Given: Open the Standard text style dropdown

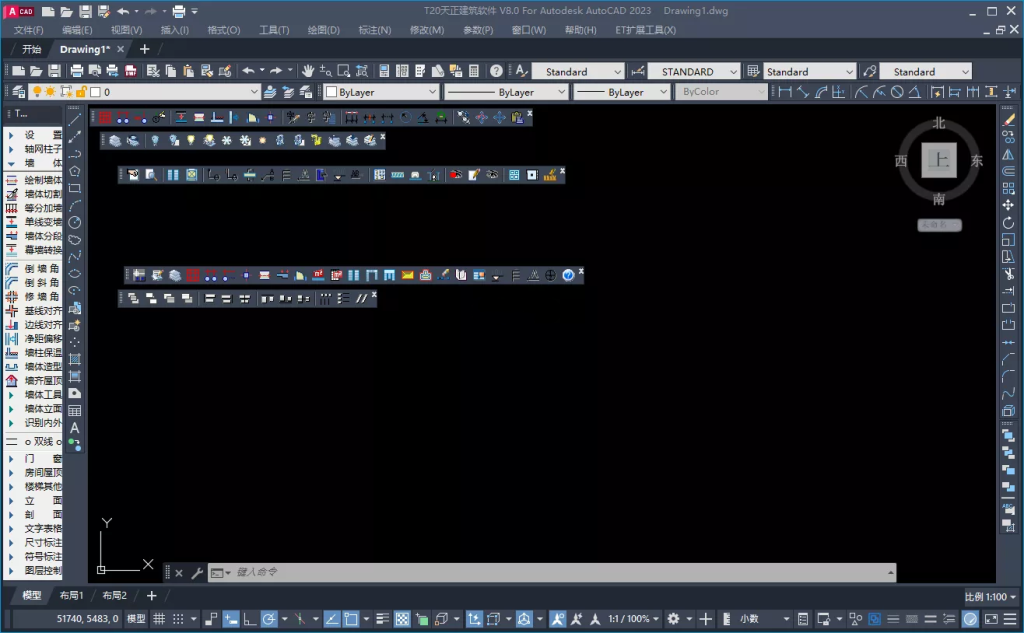Looking at the screenshot, I should click(577, 72).
